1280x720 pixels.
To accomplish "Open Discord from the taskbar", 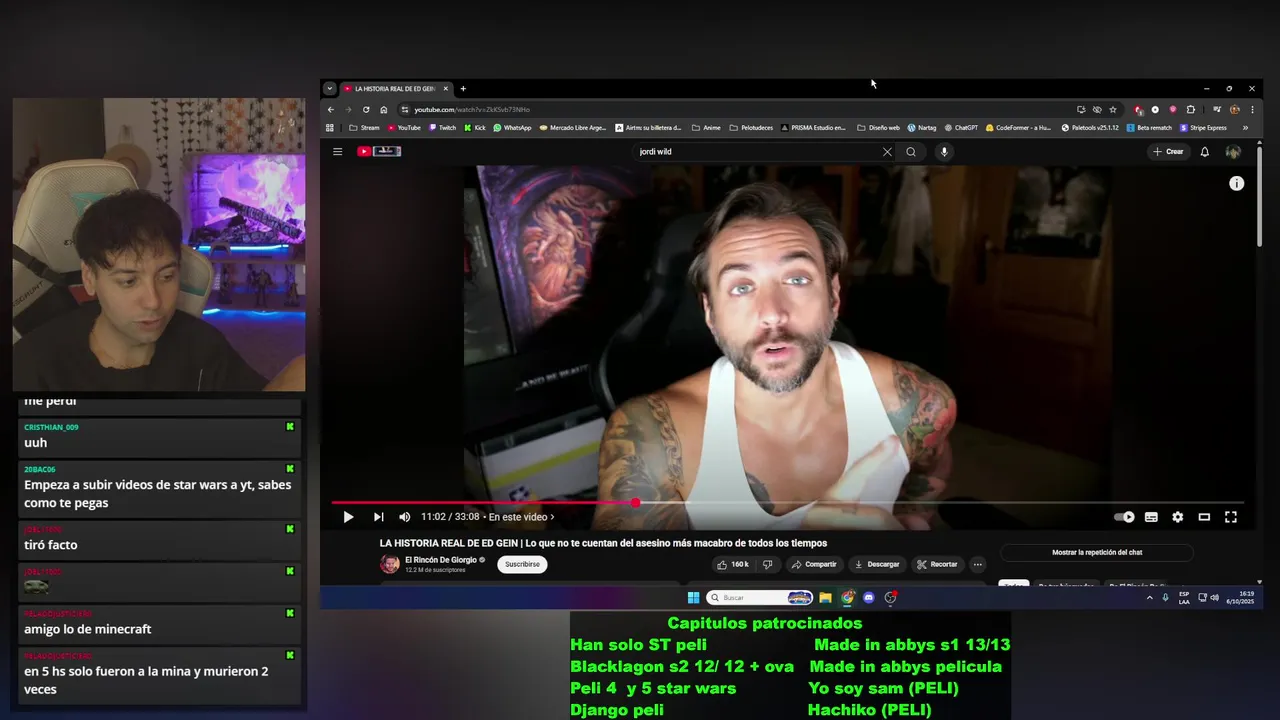I will (869, 598).
